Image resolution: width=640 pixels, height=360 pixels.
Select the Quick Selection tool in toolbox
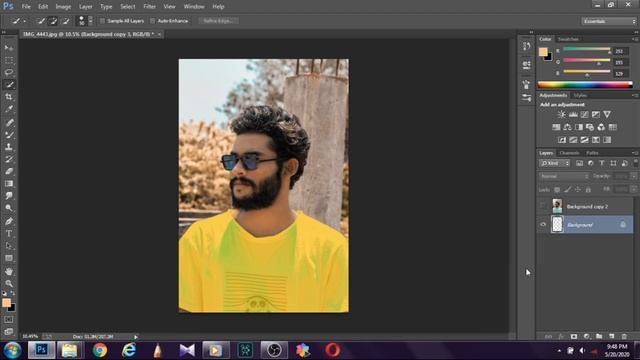point(9,84)
